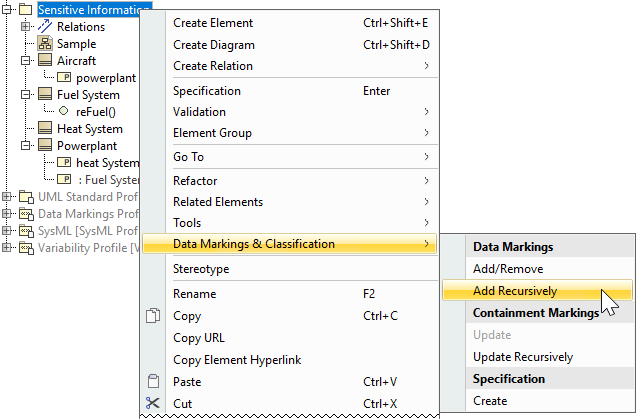Click the reFuel() operation icon
638x419 pixels.
63,111
